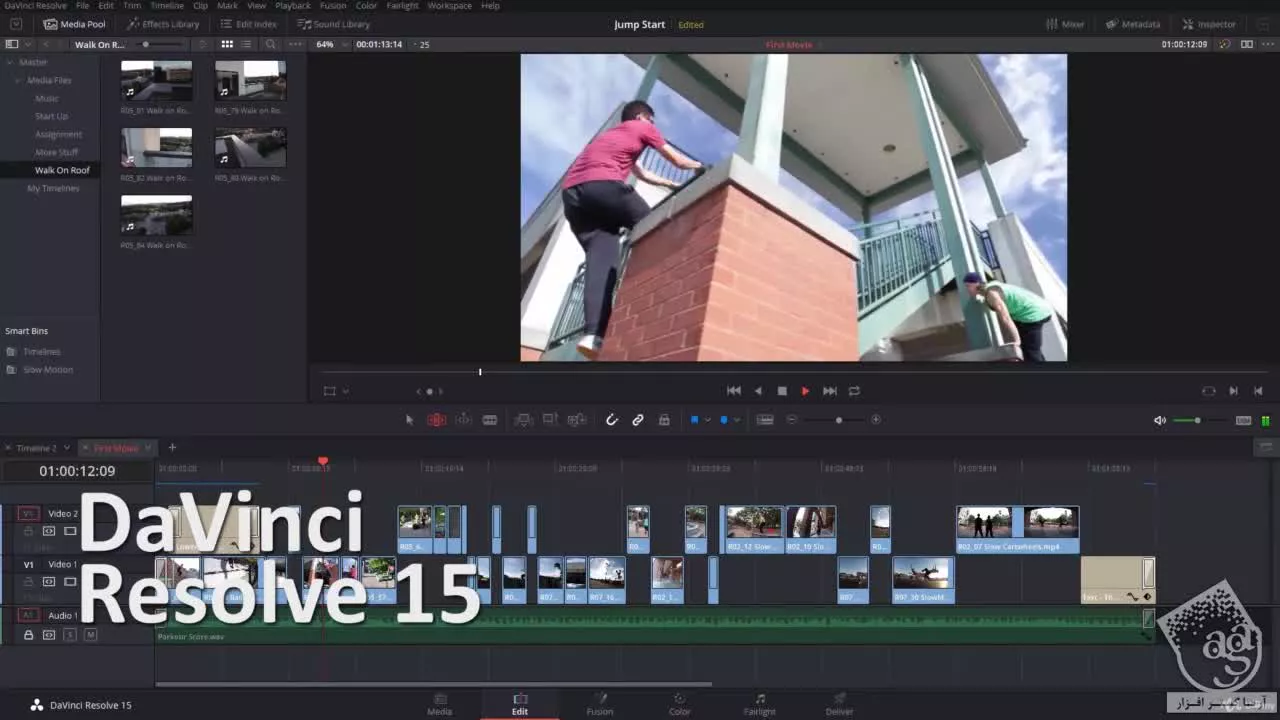Click the Overwrite Clip edit icon
This screenshot has height=720, width=1280.
(550, 420)
